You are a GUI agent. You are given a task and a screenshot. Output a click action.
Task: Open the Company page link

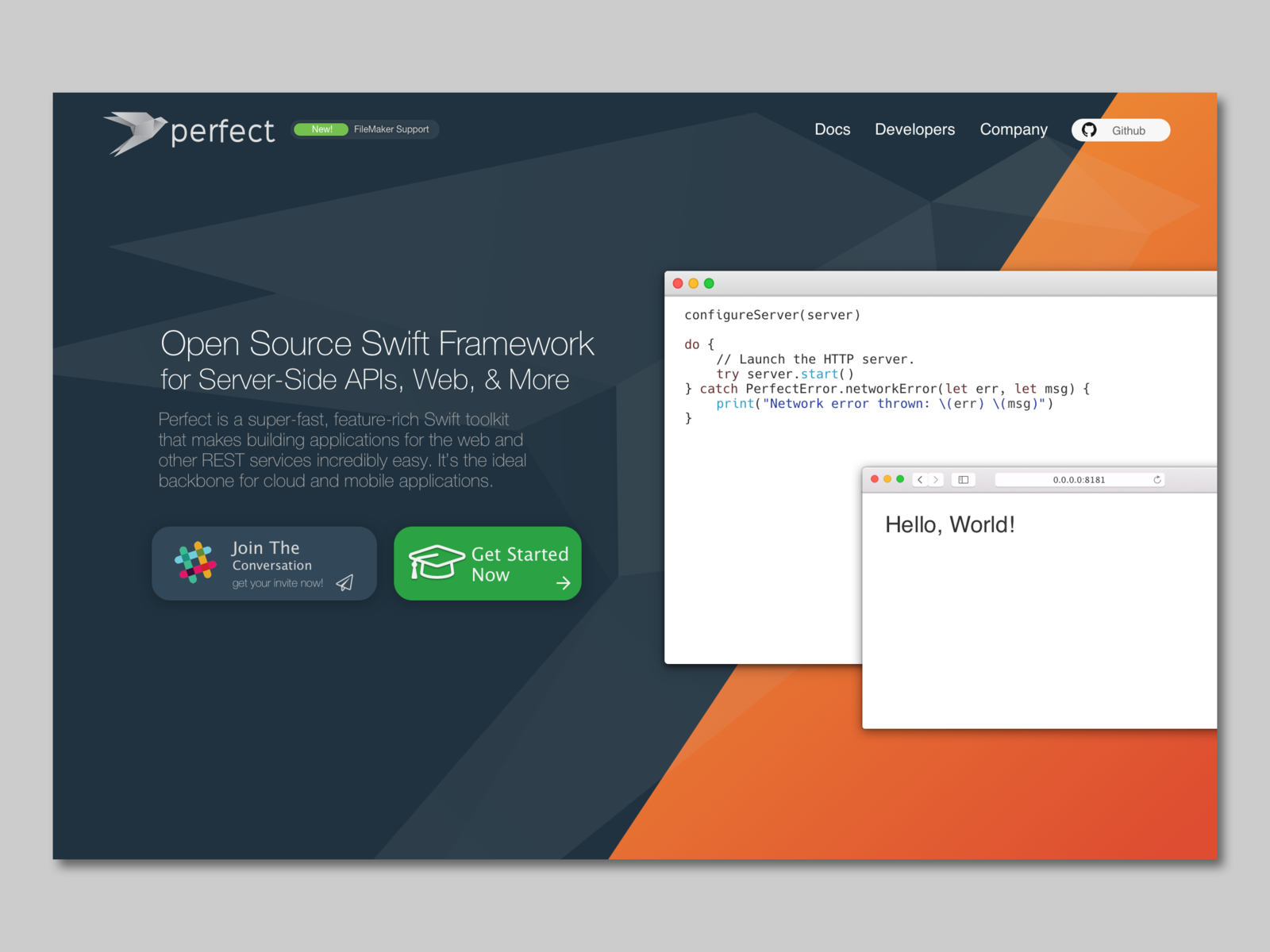(1014, 129)
